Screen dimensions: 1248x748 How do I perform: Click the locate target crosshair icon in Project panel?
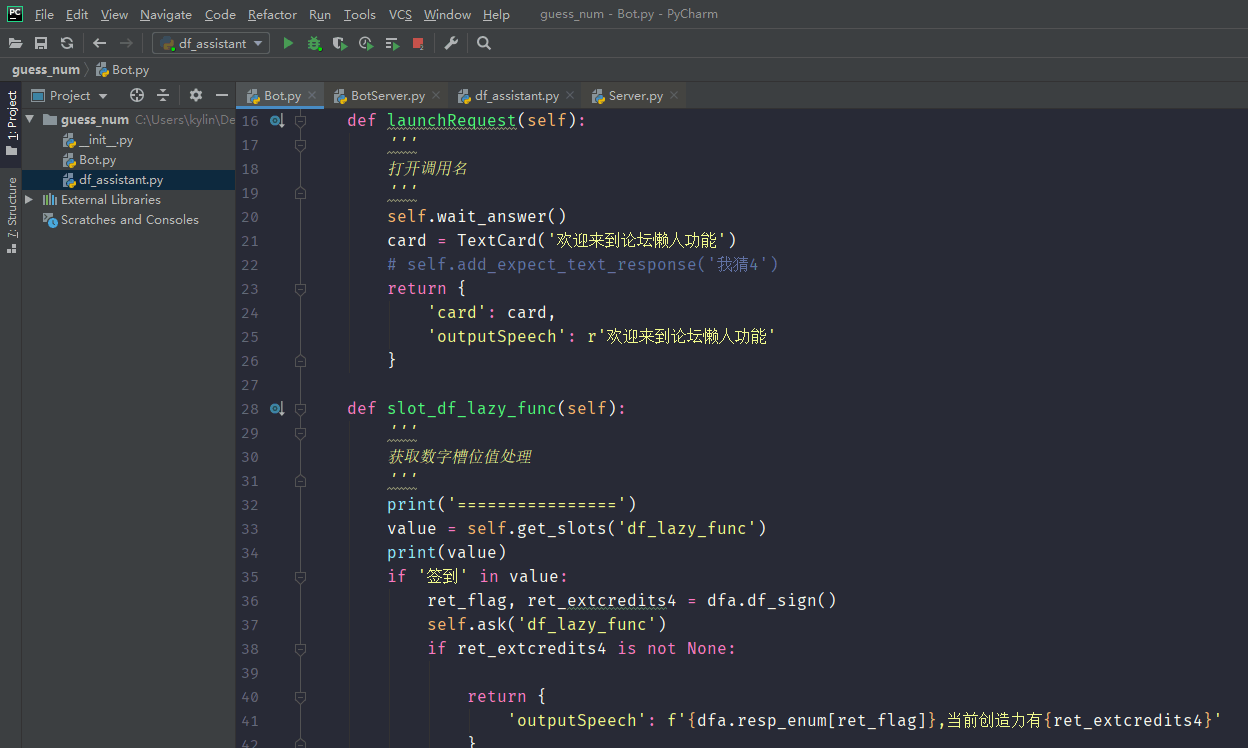(137, 95)
